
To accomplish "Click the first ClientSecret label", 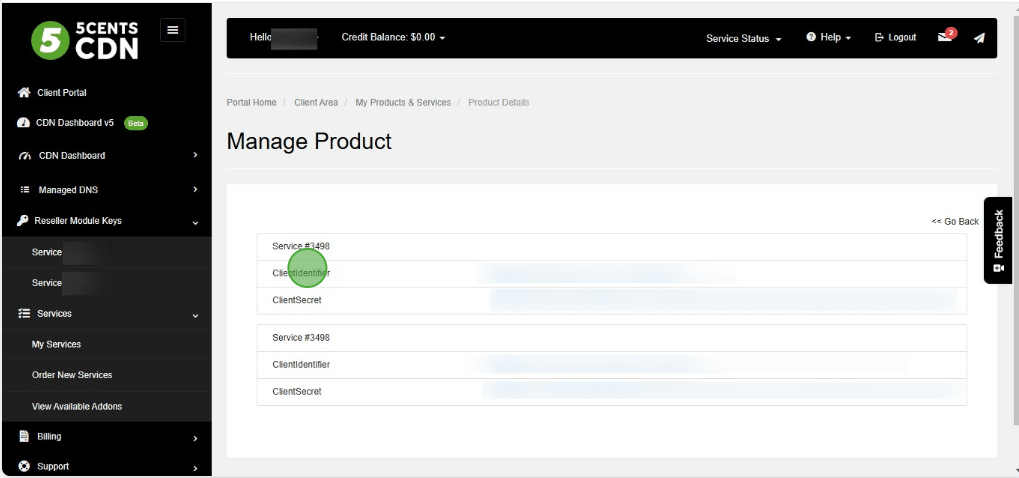I will click(297, 300).
